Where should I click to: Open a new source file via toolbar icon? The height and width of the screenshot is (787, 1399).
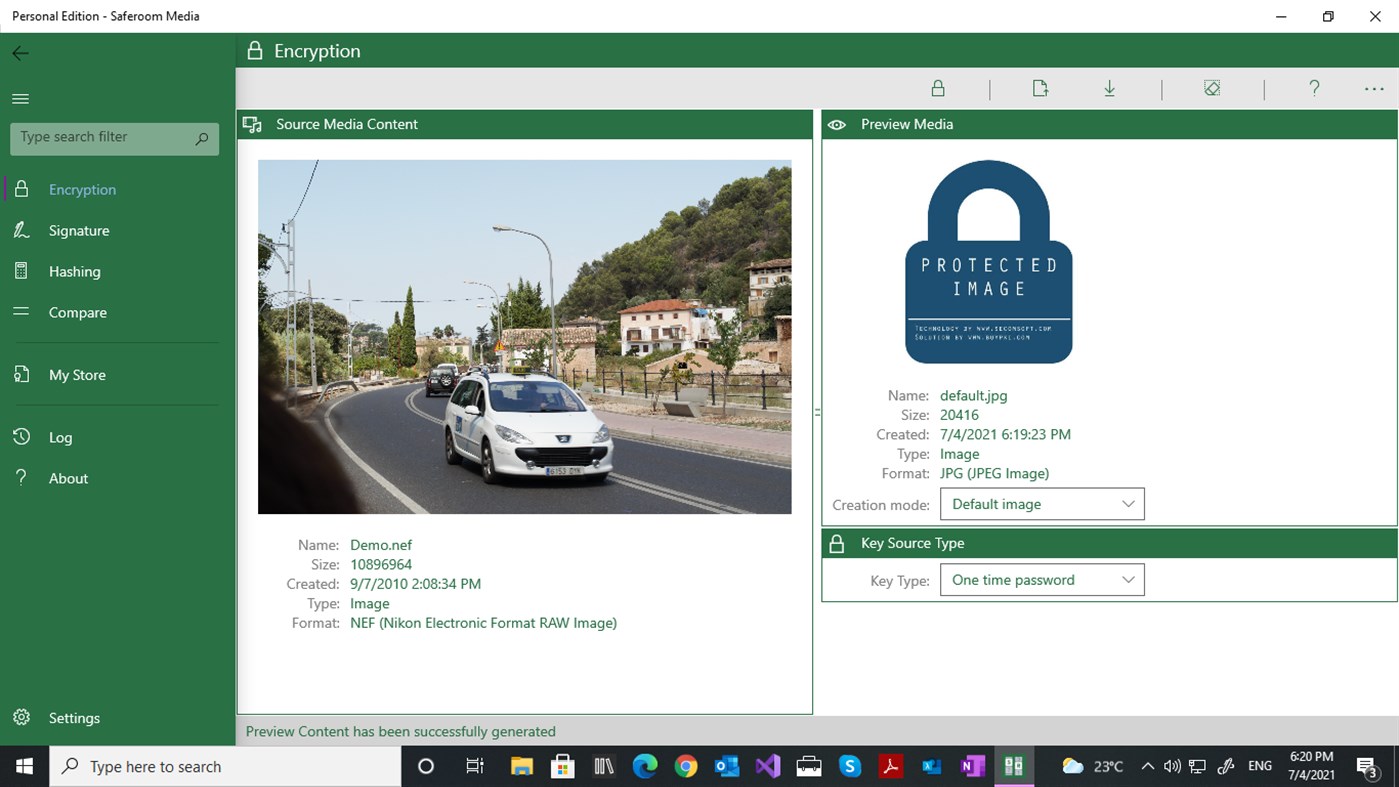[x=1040, y=88]
